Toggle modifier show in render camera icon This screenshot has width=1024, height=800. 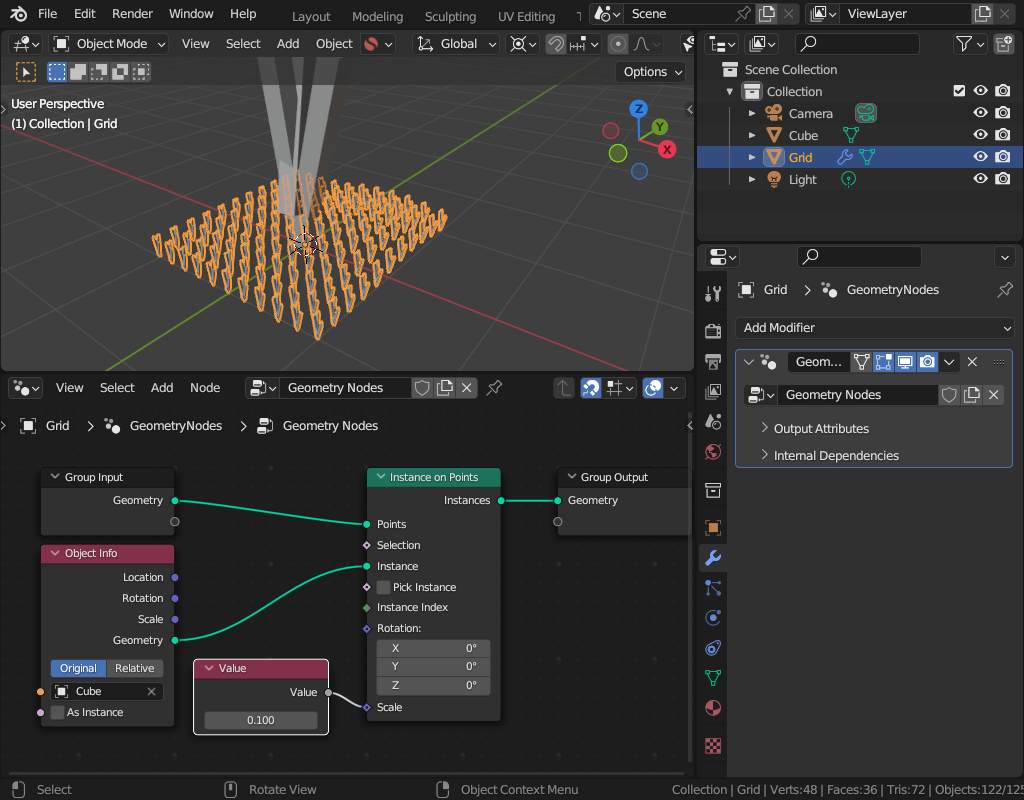point(927,362)
